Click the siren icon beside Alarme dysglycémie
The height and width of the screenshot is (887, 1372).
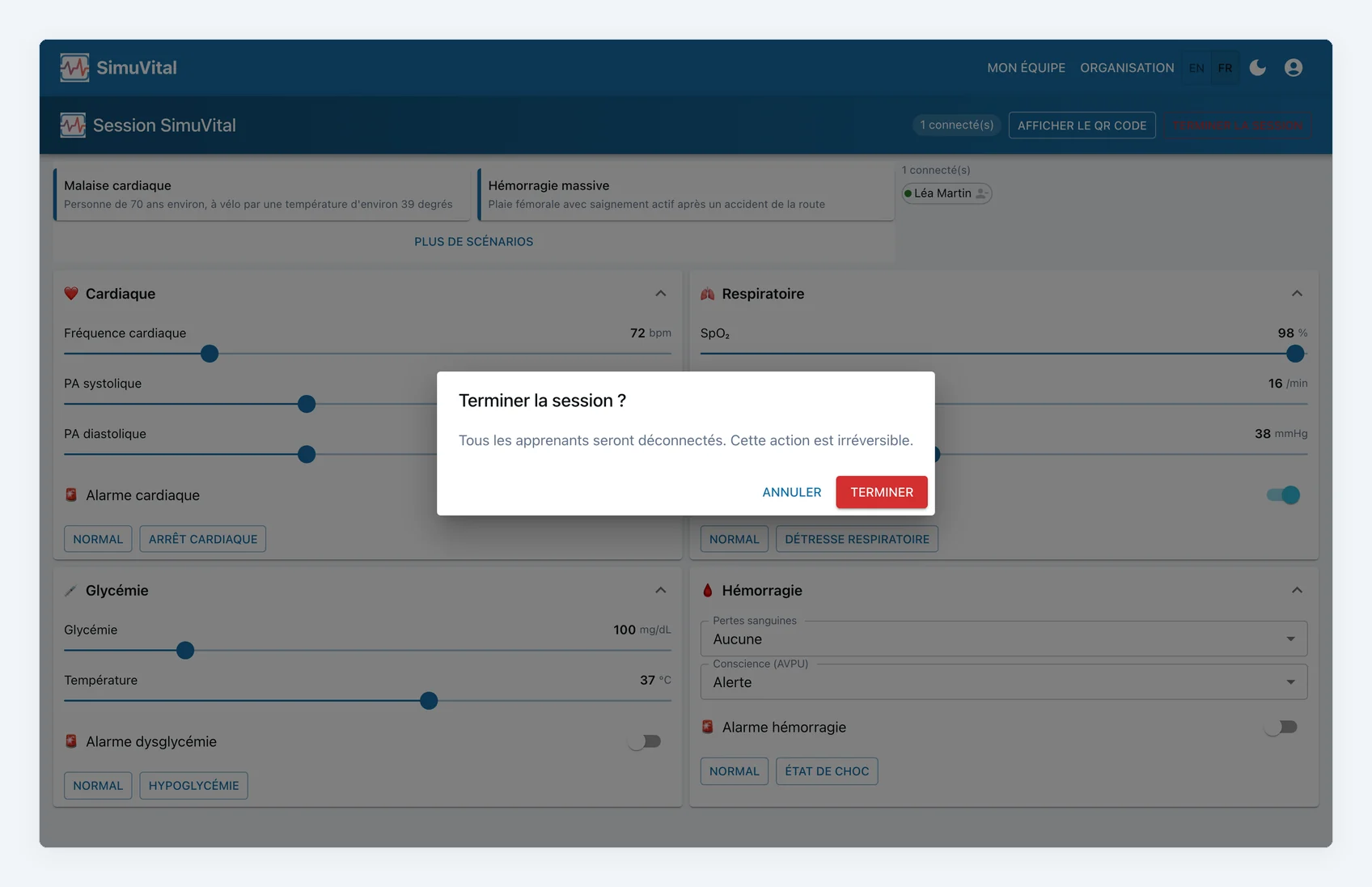pos(71,741)
